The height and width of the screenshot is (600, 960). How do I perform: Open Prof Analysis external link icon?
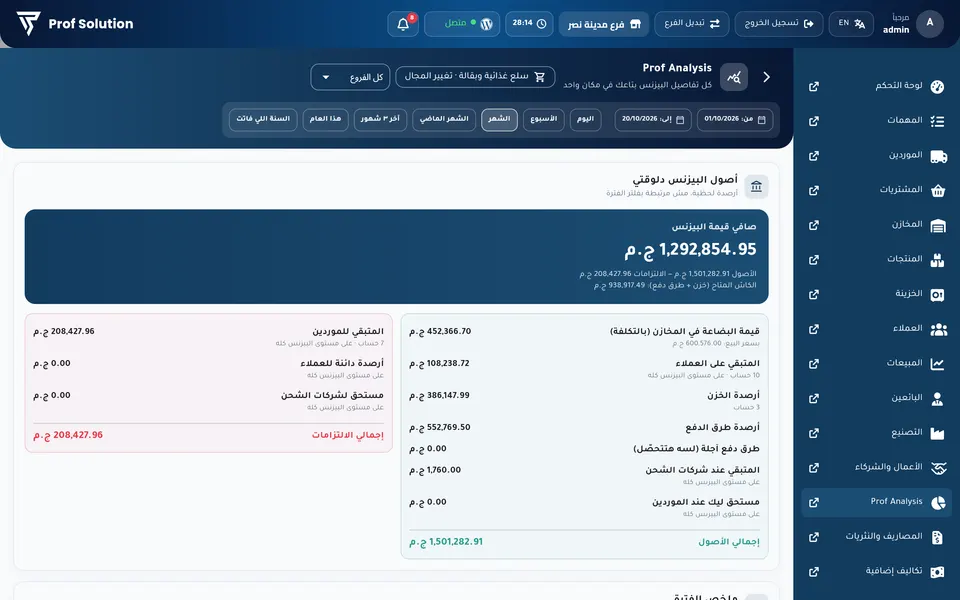click(814, 503)
